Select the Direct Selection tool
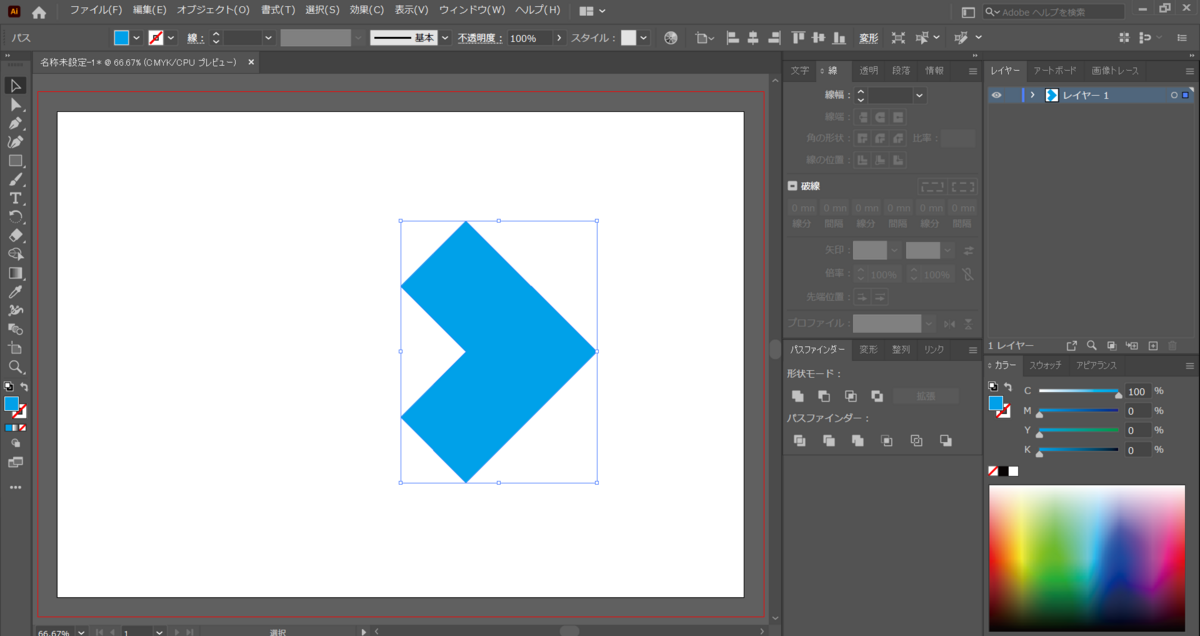Image resolution: width=1200 pixels, height=636 pixels. (16, 105)
